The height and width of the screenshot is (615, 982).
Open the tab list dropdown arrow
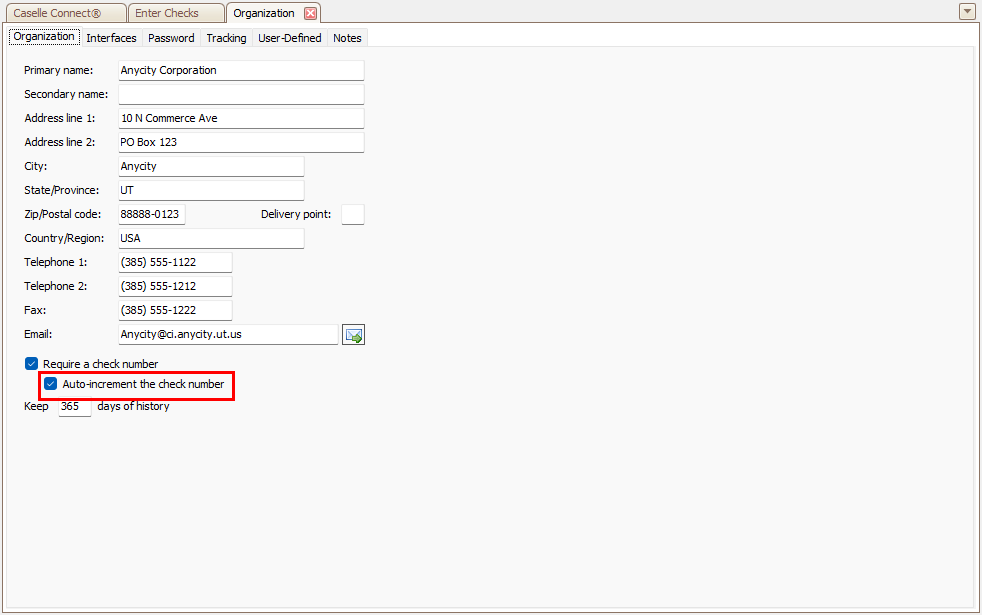(966, 12)
